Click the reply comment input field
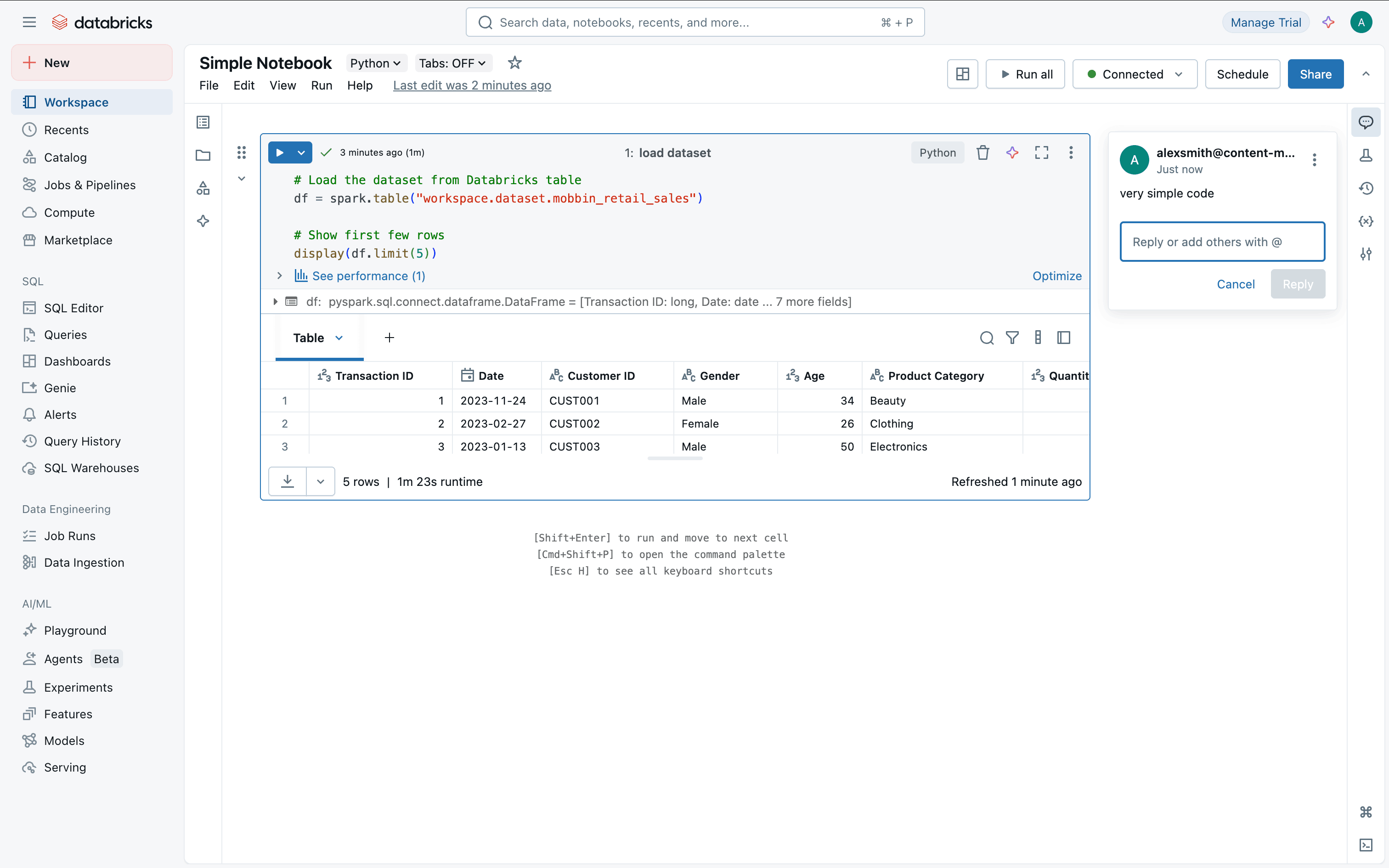Screen dimensions: 1389x868 click(x=1222, y=242)
